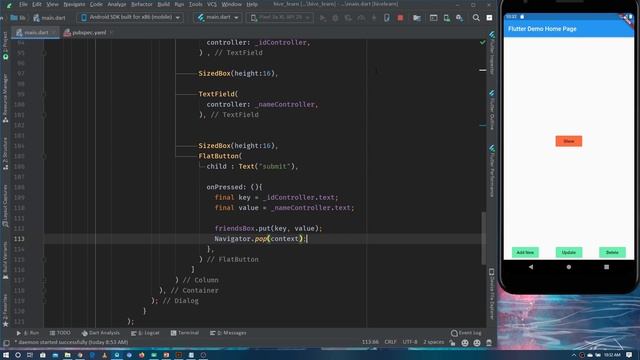Open Task View on the taskbar

point(30,355)
